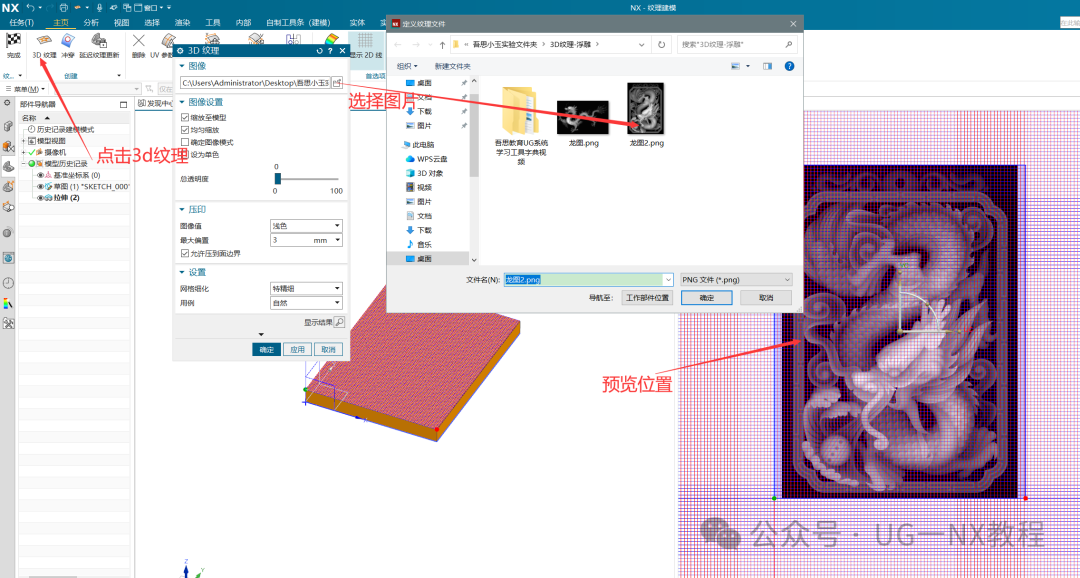This screenshot has width=1080, height=578.
Task: Click the 完成 checkered flag icon
Action: coord(13,40)
